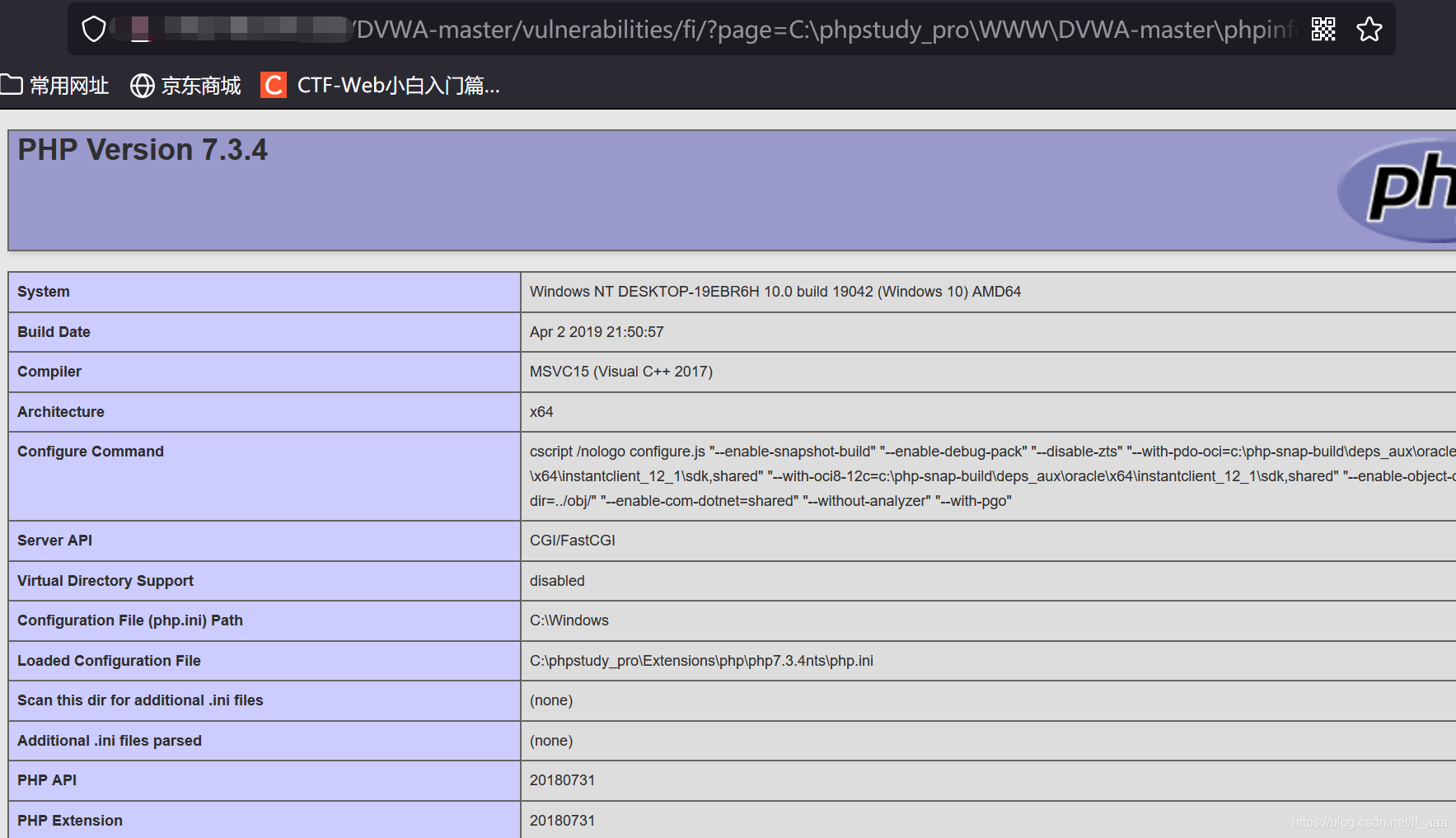Click Scan this dir for additional .ini files

click(140, 700)
